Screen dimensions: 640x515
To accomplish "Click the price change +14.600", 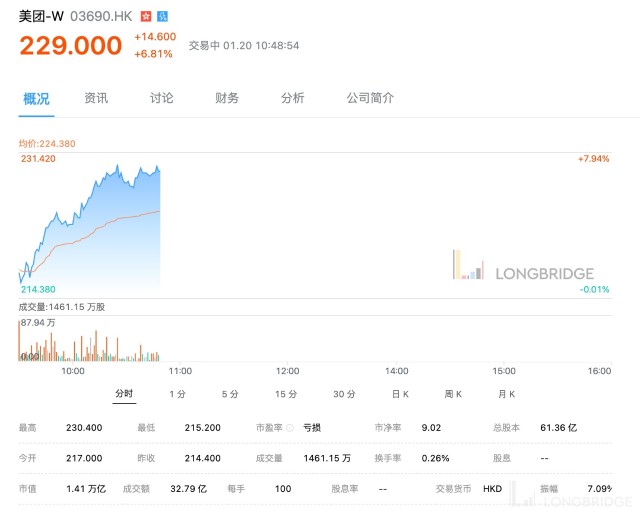I will pos(155,37).
